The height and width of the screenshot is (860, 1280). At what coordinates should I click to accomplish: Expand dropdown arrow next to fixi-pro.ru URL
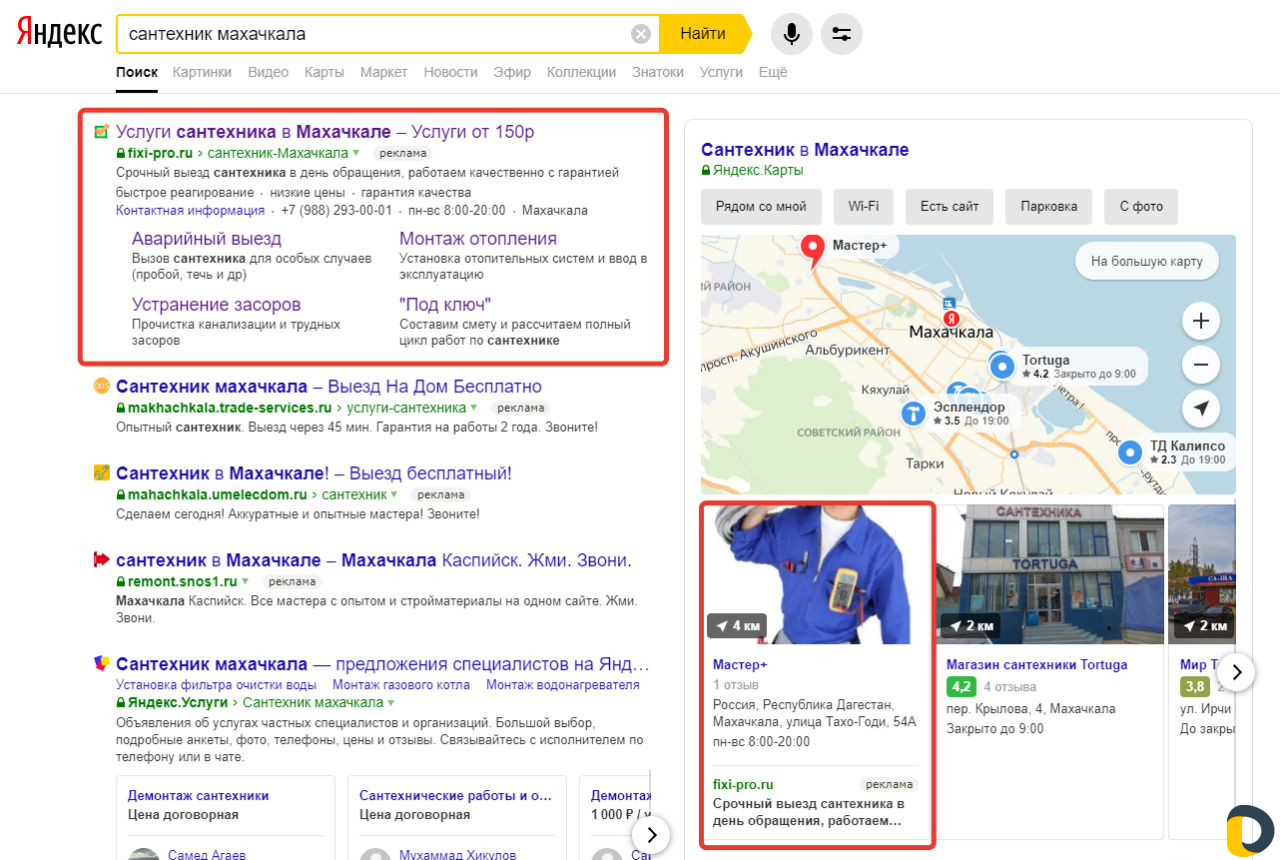click(356, 154)
